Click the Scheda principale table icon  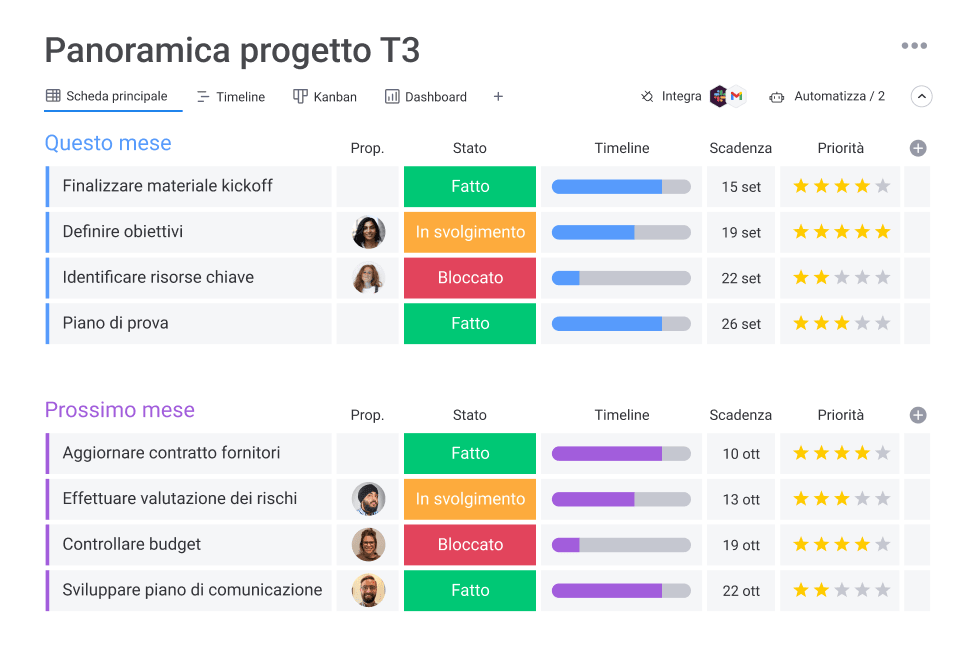point(54,96)
